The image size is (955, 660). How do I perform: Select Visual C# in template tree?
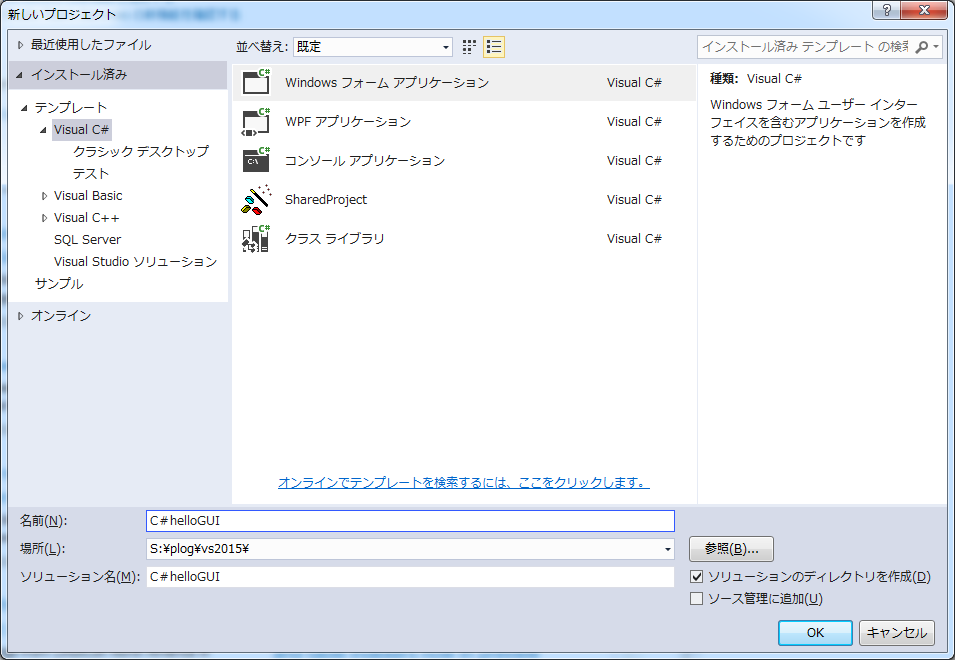click(82, 130)
